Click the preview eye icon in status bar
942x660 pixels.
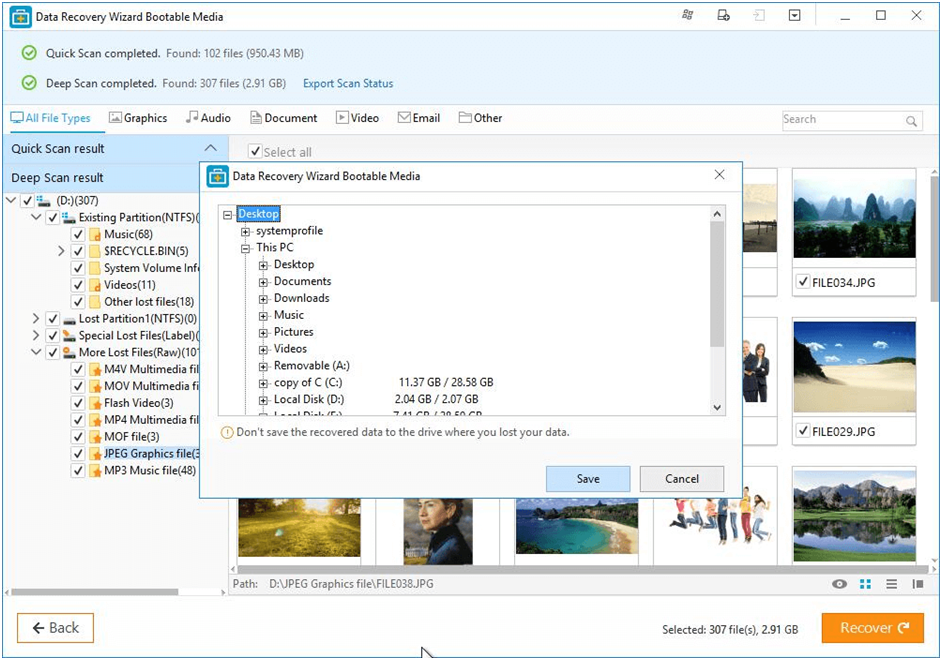pyautogui.click(x=839, y=584)
